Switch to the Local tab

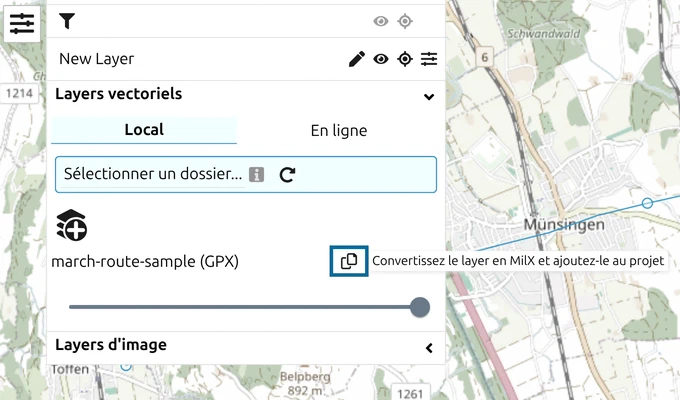(x=144, y=130)
